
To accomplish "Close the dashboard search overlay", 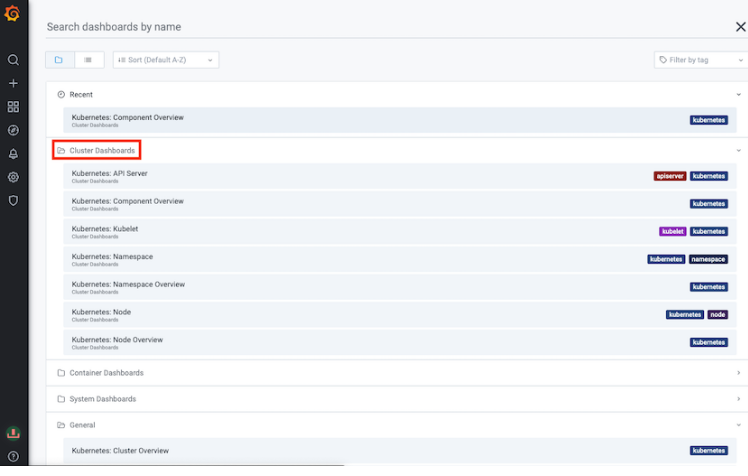I will tap(740, 27).
